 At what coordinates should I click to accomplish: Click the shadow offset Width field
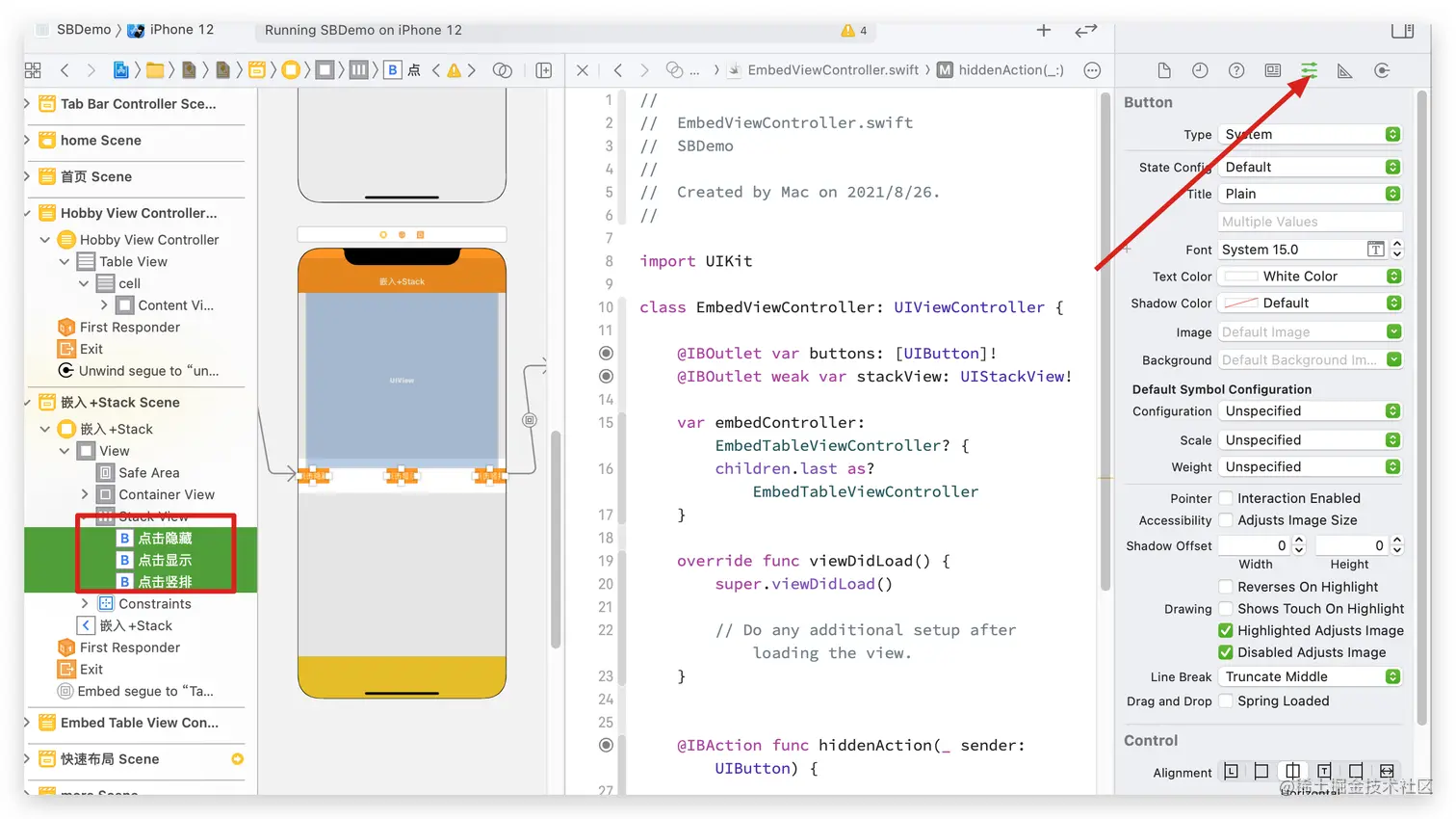click(x=1255, y=546)
